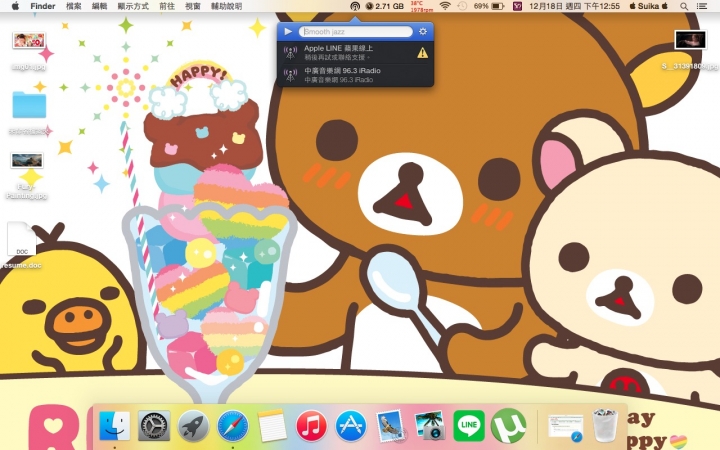
Task: Open the Time Machine menu bar icon
Action: point(462,6)
